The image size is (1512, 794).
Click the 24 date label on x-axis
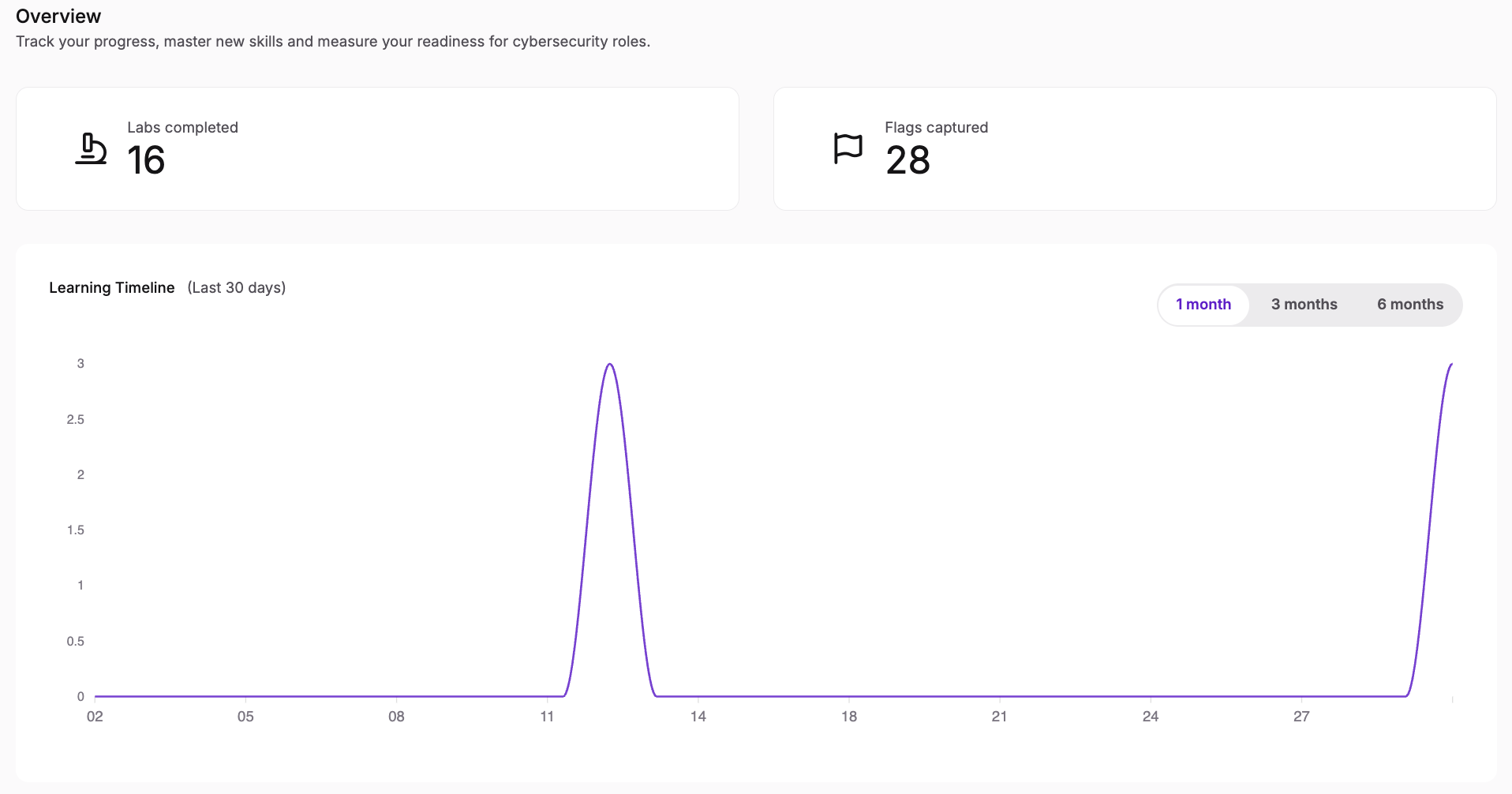(x=1151, y=717)
